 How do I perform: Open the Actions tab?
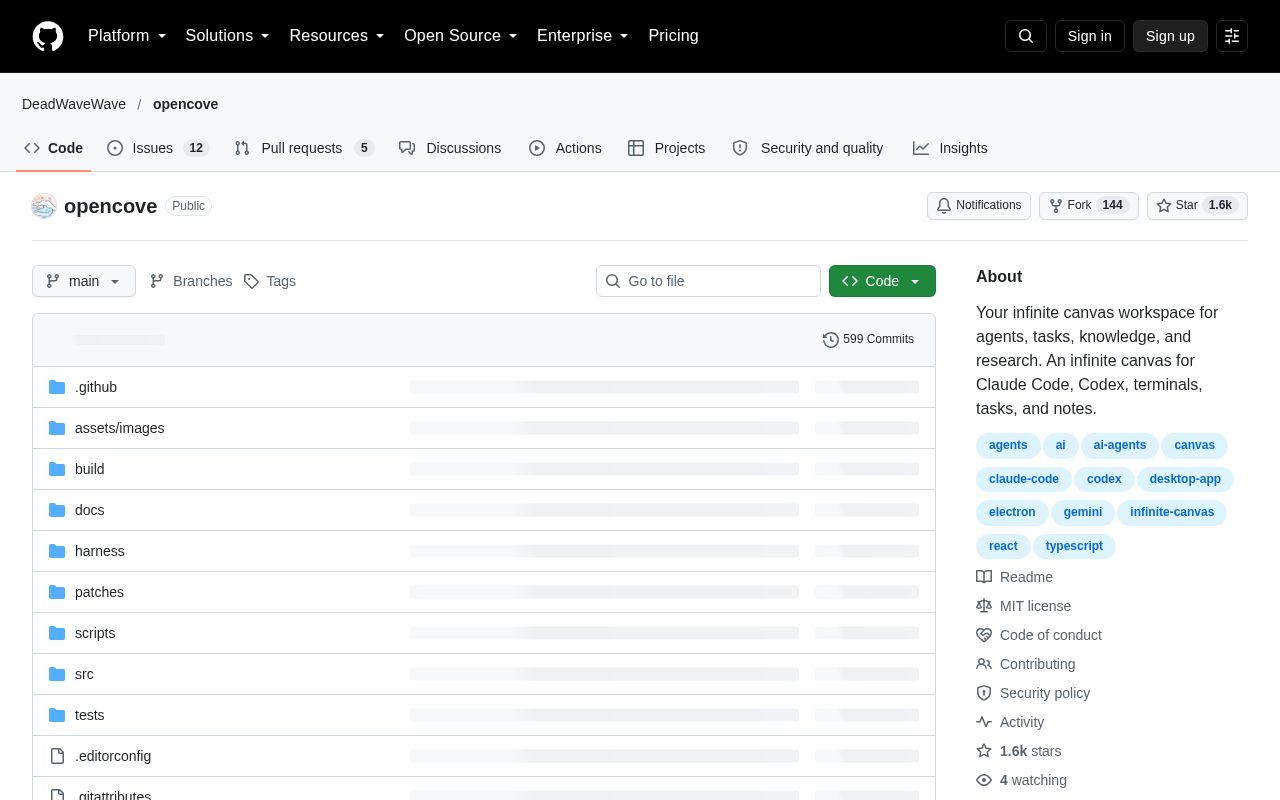565,148
